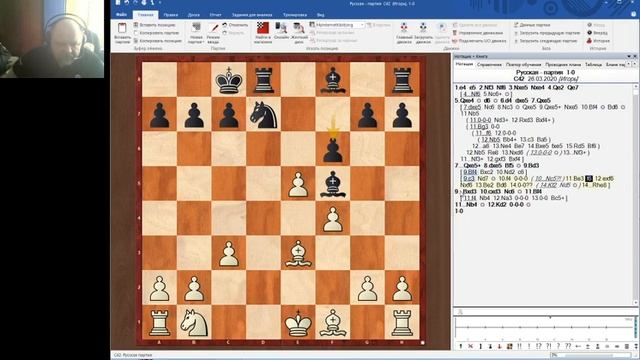Click Копировать позицию in the clipboard group
Viewport: 640px width, 360px height.
tap(158, 41)
